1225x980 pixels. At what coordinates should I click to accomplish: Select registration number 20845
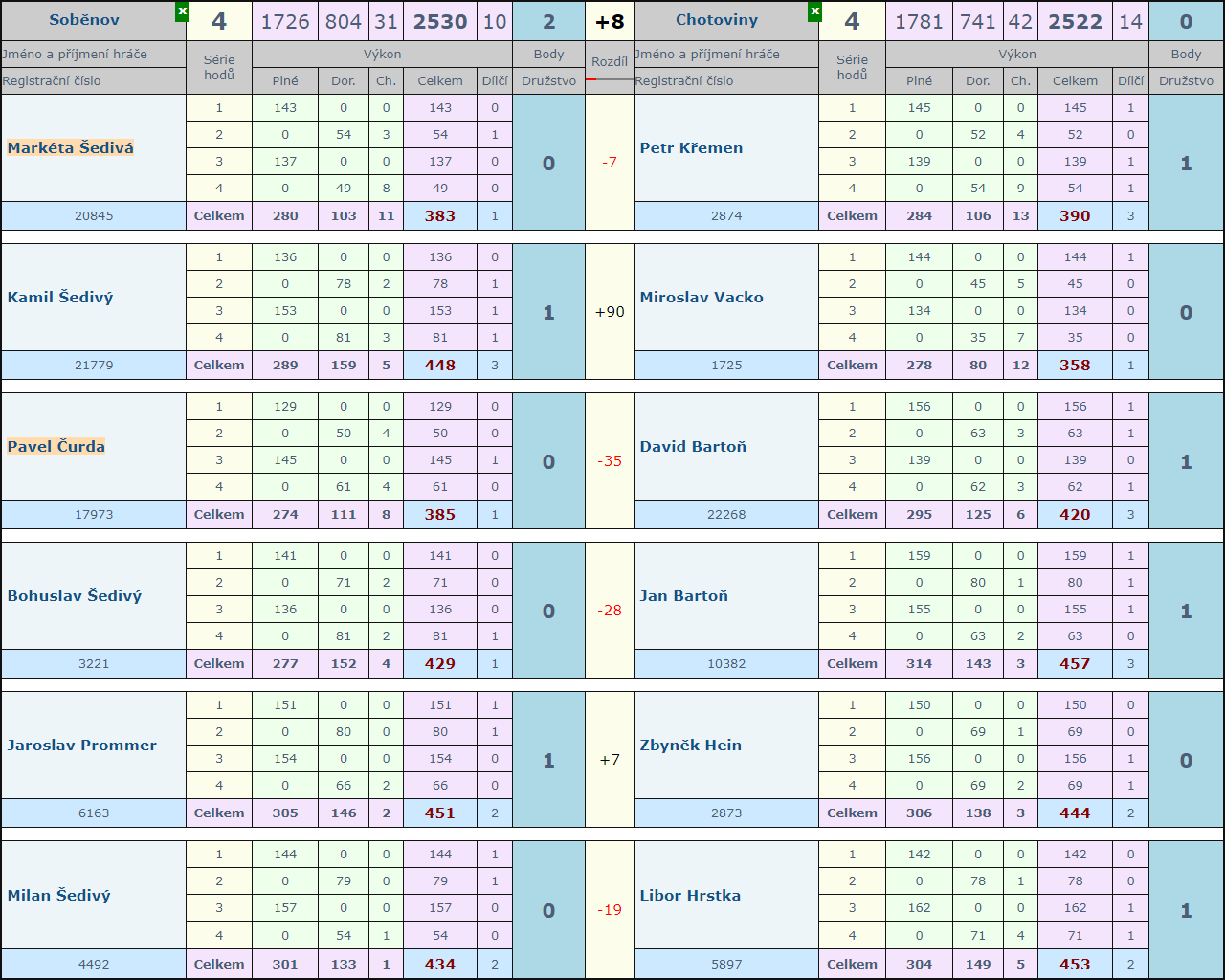pos(94,215)
